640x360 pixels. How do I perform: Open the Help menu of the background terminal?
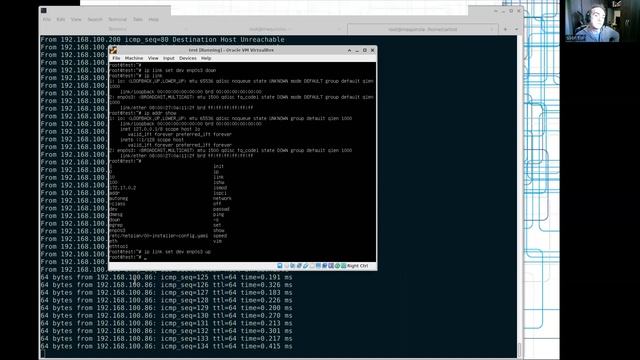click(x=153, y=20)
